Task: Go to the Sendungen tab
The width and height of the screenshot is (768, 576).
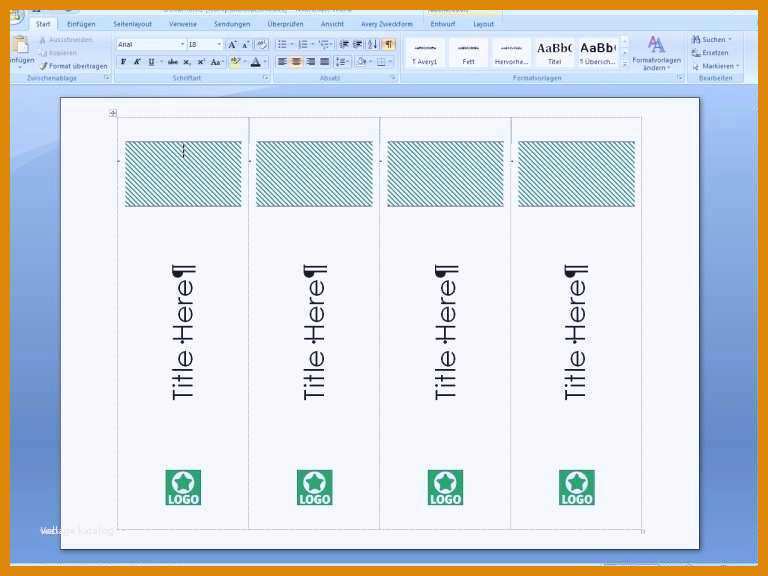Action: [x=232, y=24]
